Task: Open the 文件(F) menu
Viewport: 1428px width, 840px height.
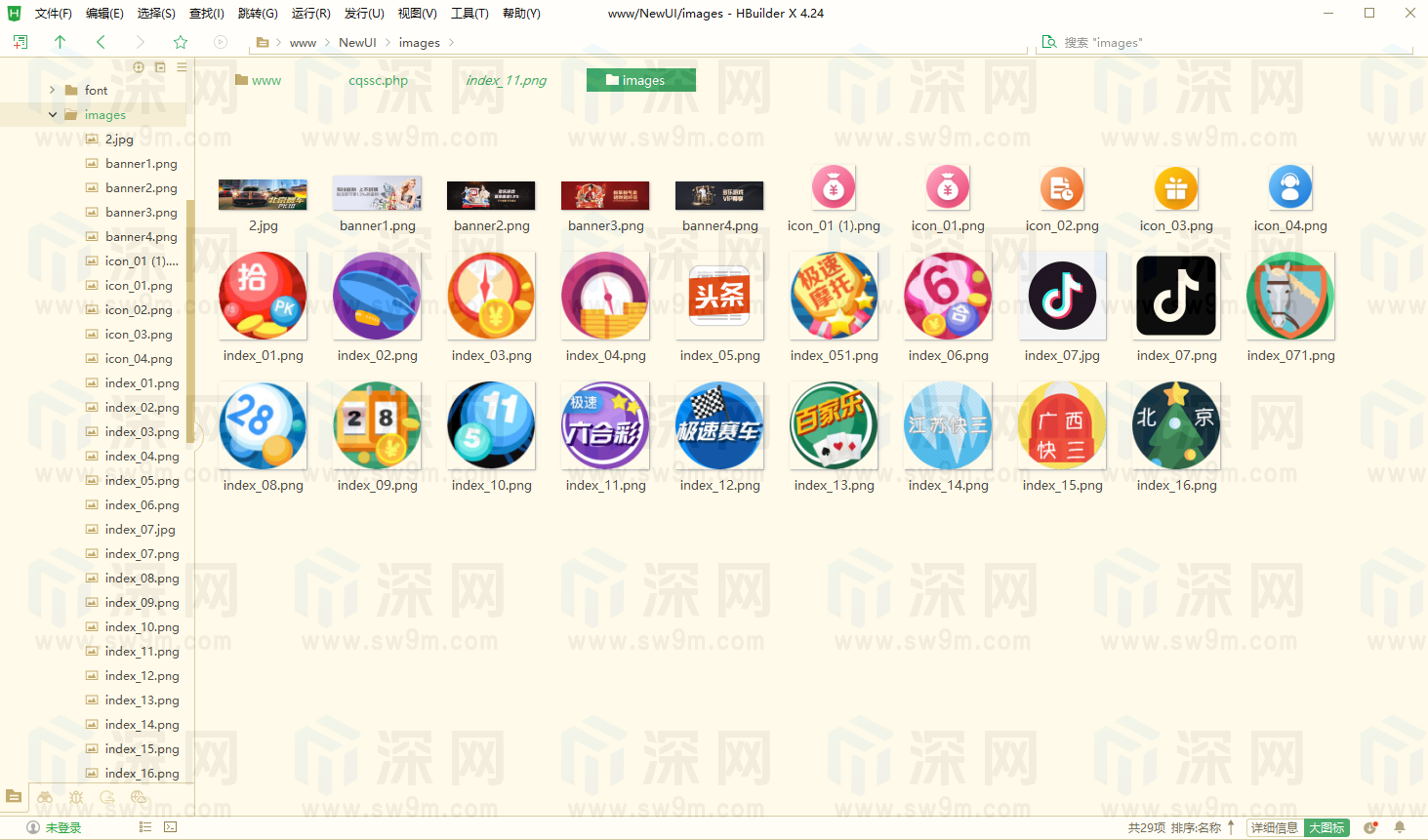Action: [54, 14]
